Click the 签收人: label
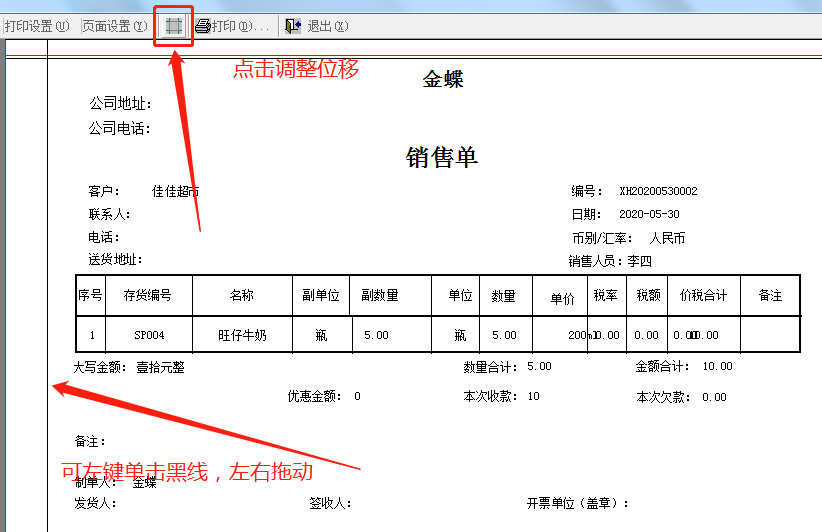 pos(330,504)
